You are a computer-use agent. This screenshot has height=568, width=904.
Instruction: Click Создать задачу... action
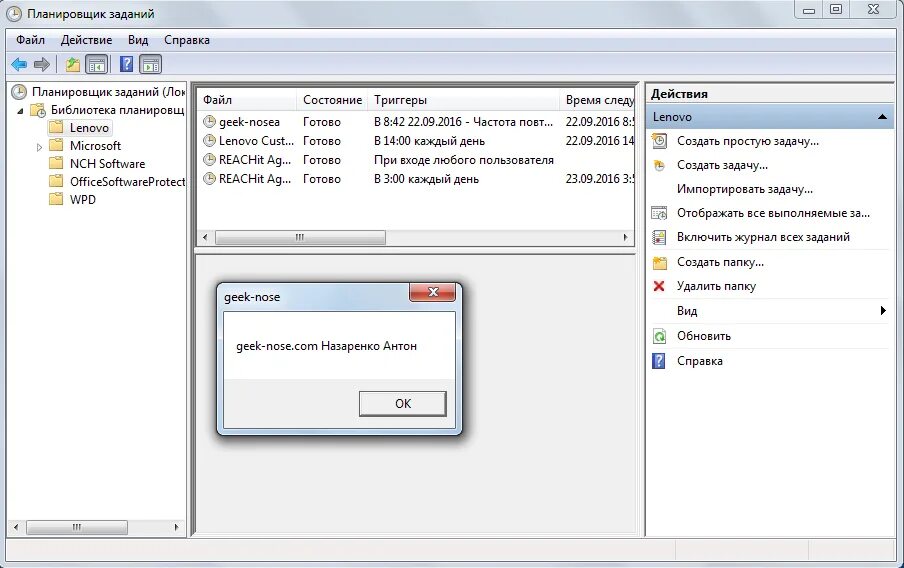coord(722,165)
